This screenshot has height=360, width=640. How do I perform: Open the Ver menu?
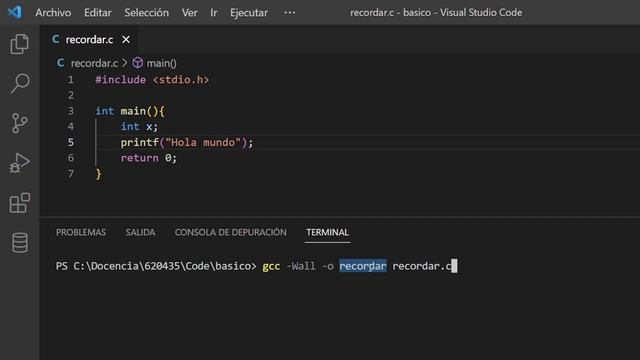pyautogui.click(x=189, y=13)
